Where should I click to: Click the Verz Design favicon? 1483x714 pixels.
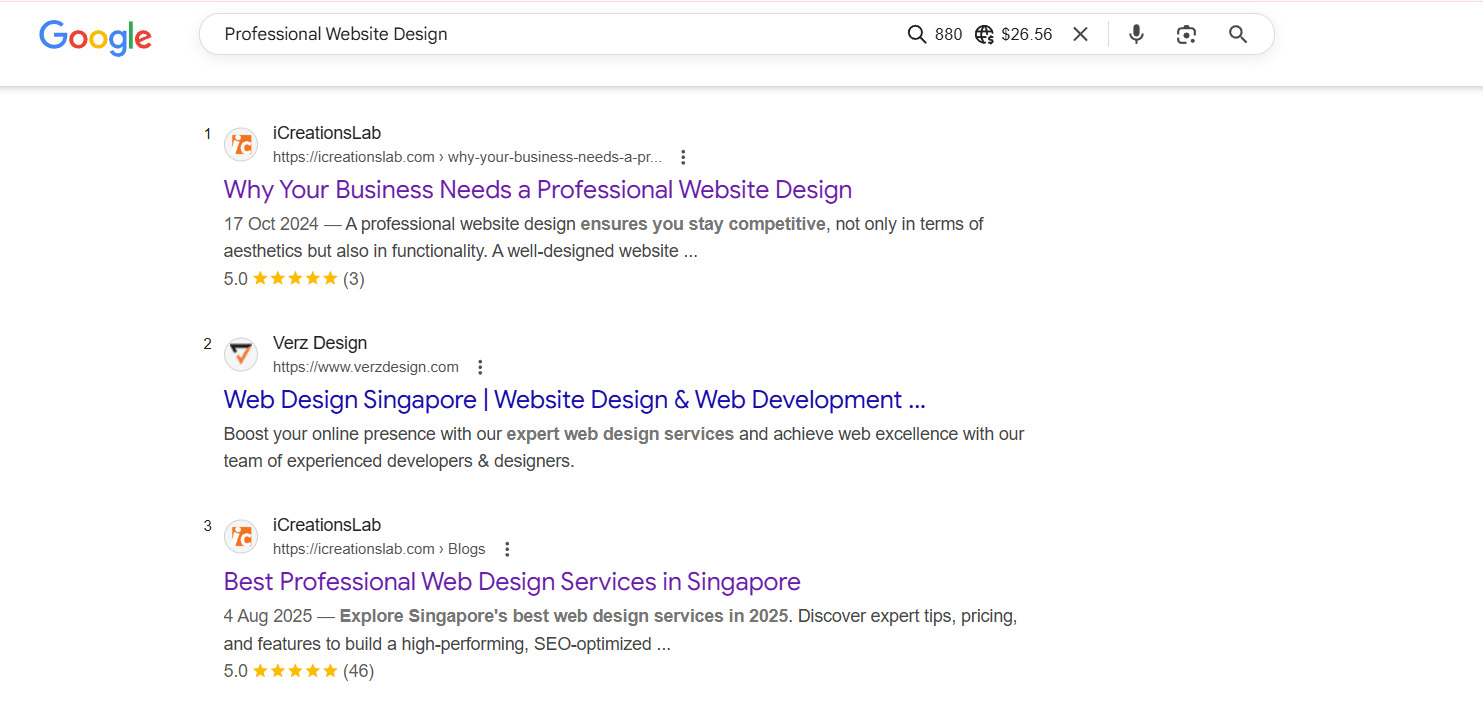tap(240, 354)
